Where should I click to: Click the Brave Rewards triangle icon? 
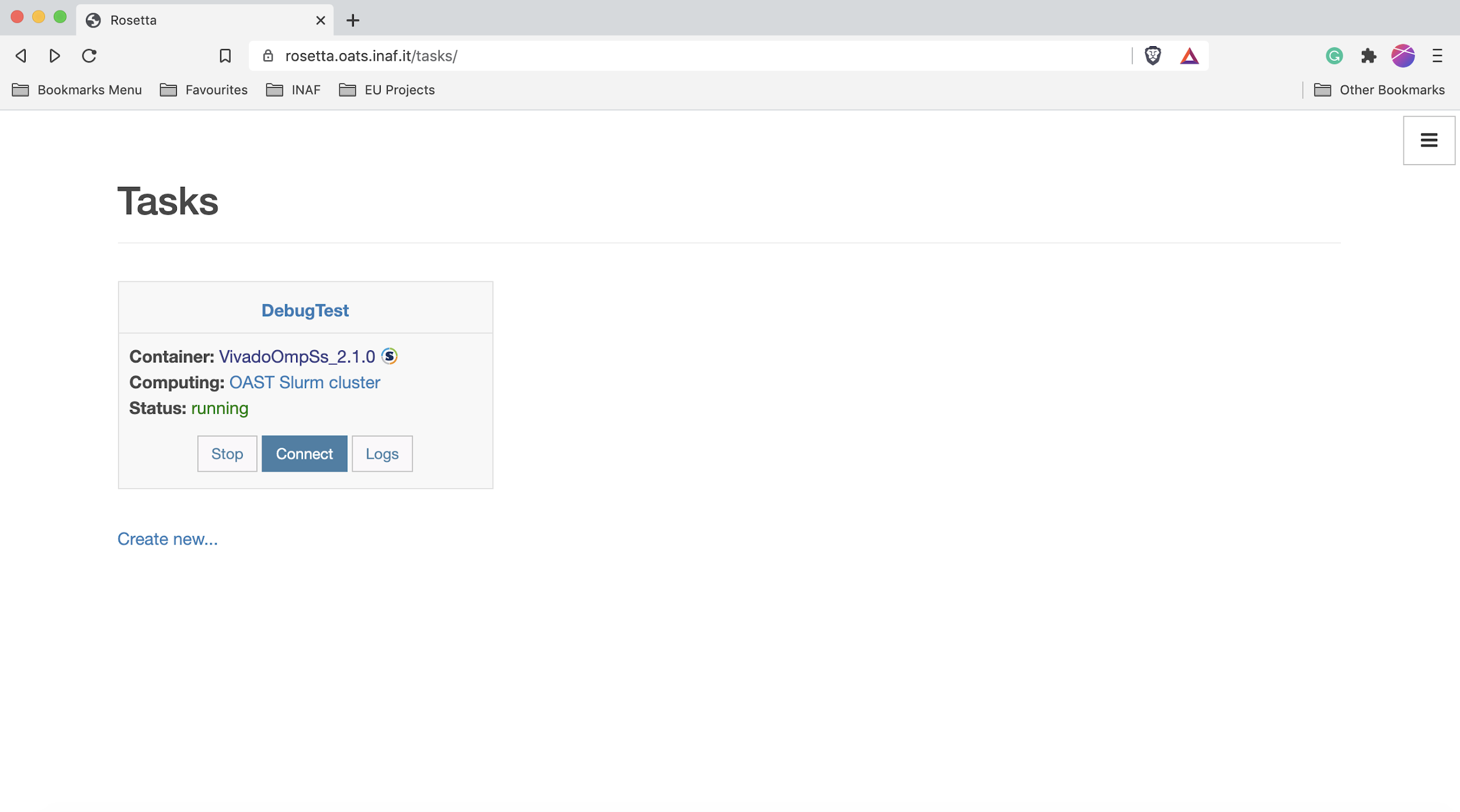coord(1189,56)
